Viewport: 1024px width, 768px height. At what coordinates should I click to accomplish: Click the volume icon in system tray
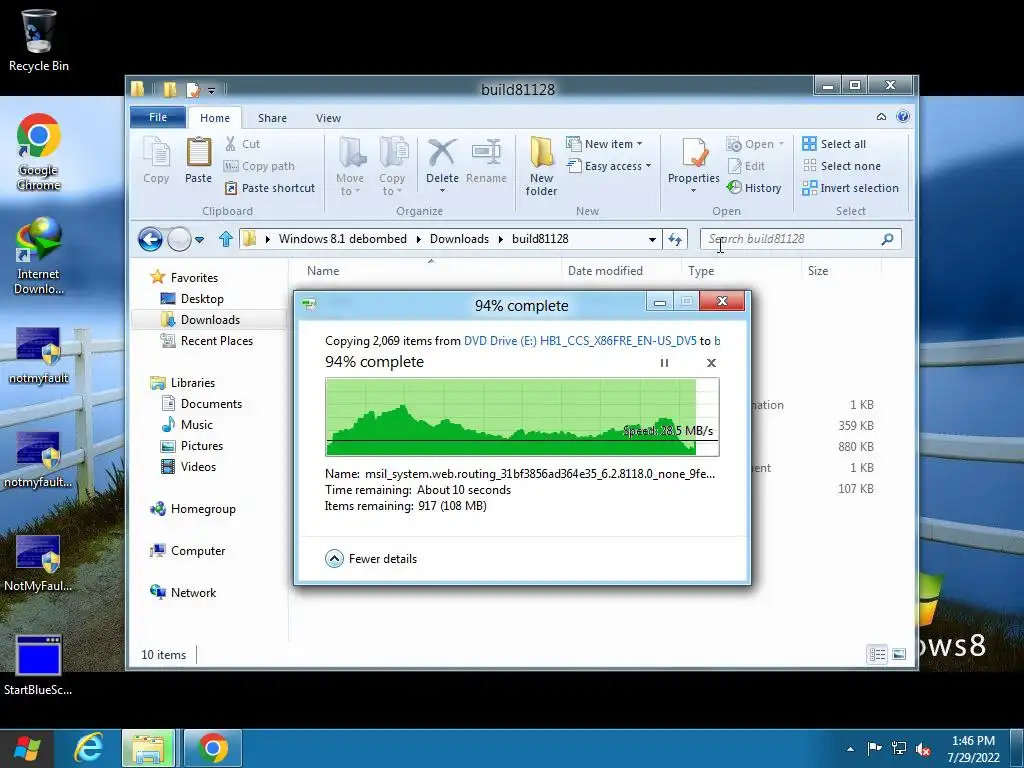tap(923, 749)
